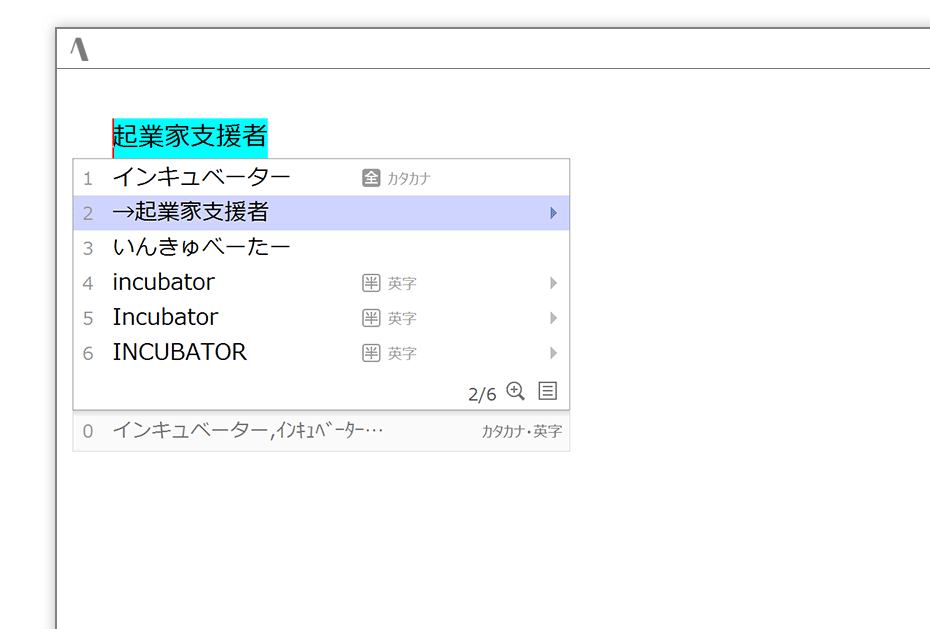Click the half-width 半 icon next to incubator

371,283
